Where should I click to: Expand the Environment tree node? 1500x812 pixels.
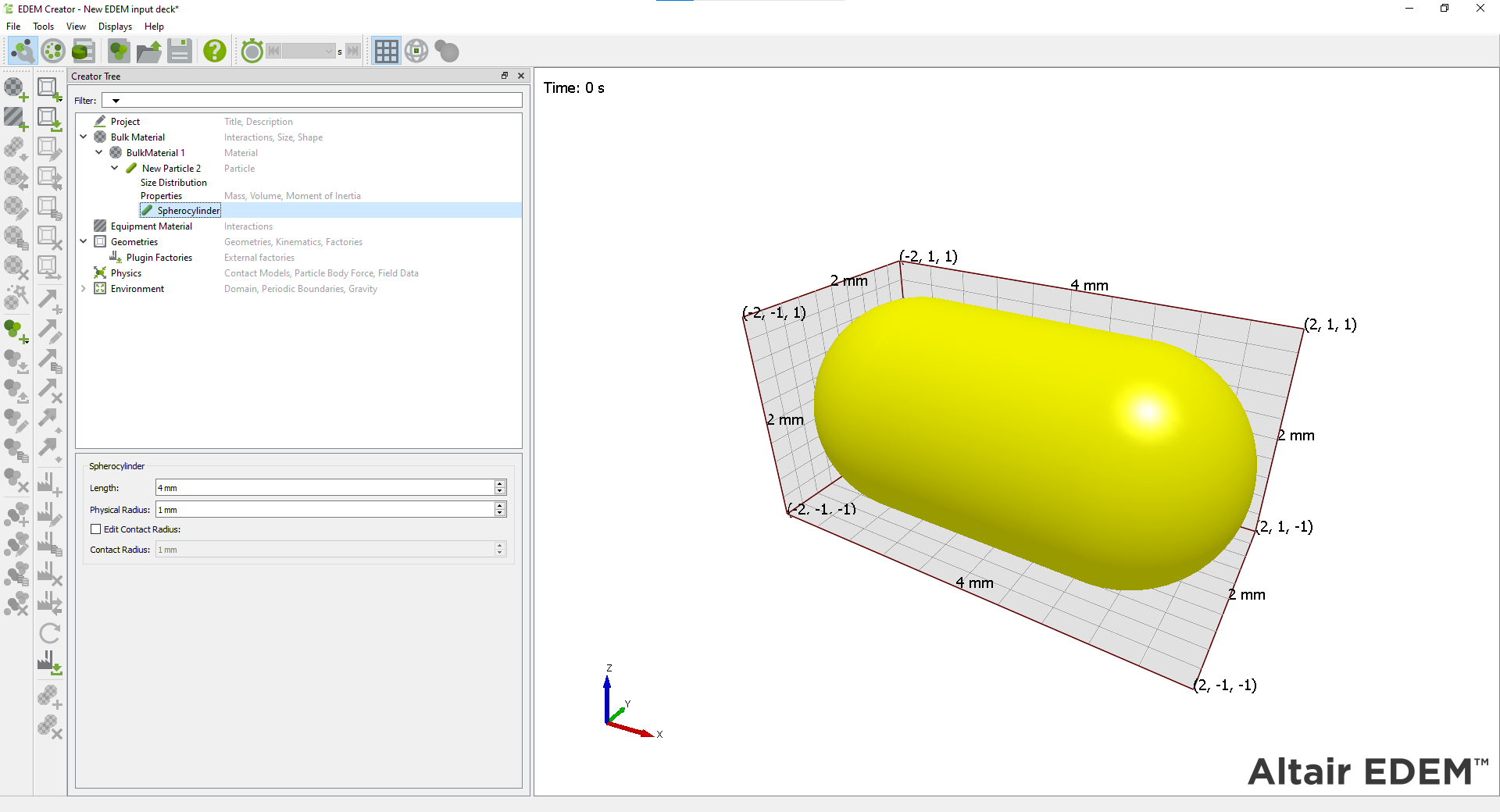coord(84,288)
